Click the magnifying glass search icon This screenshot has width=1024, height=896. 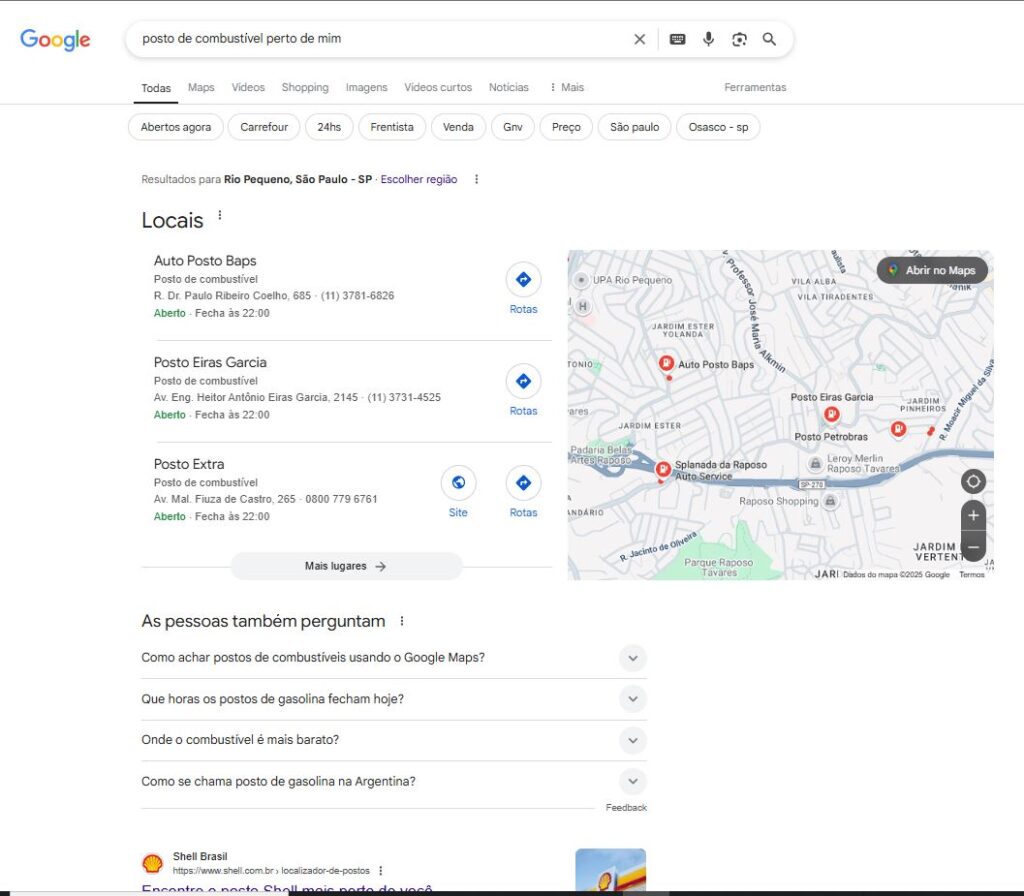(x=769, y=39)
